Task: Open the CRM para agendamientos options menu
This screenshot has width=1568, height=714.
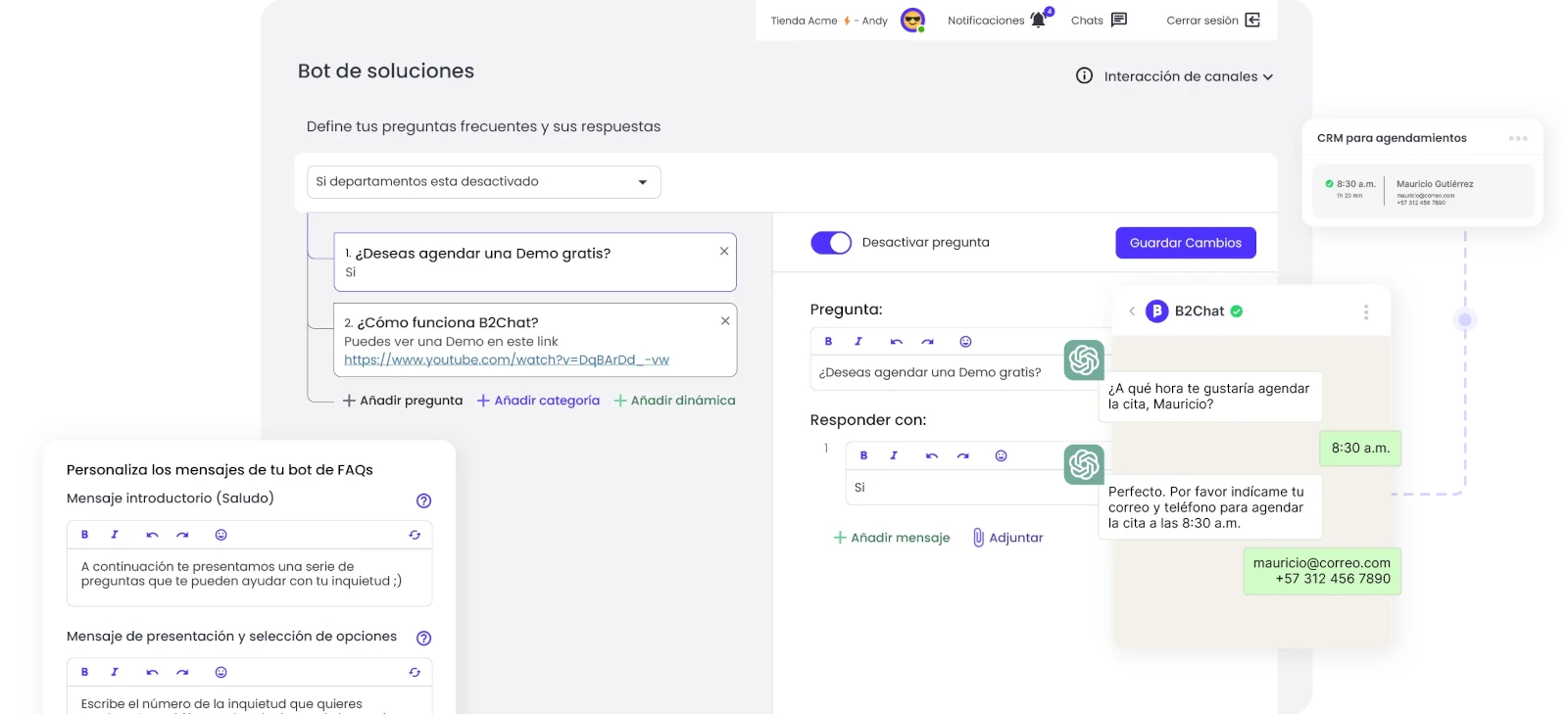Action: pyautogui.click(x=1518, y=138)
